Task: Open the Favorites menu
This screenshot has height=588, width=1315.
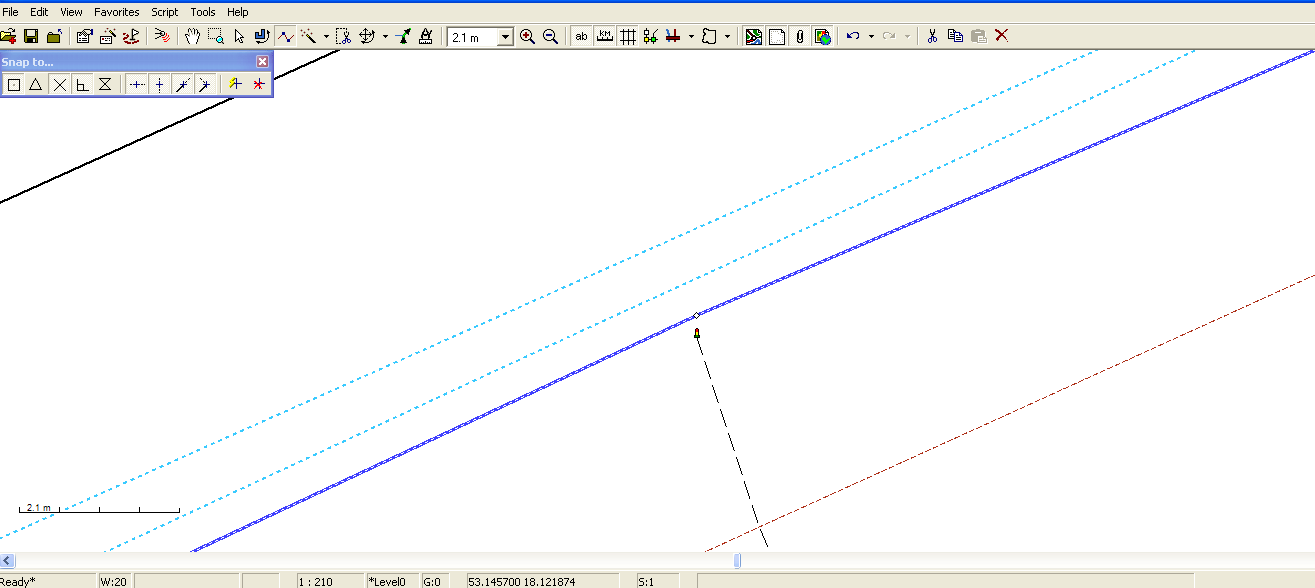Action: point(117,12)
